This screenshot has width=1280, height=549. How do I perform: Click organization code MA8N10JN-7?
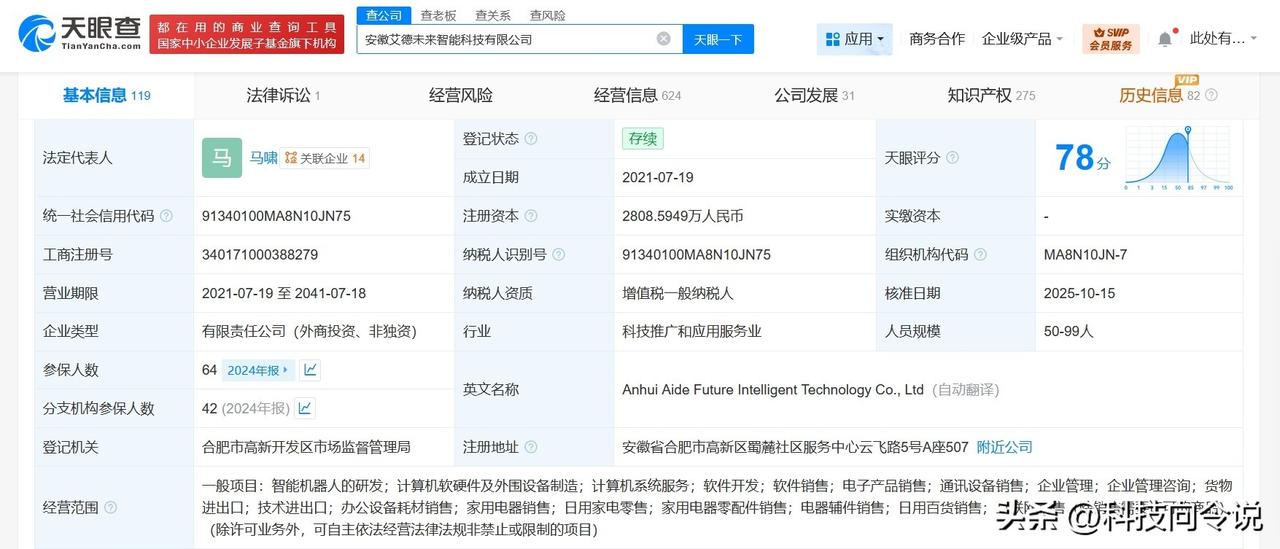1085,255
